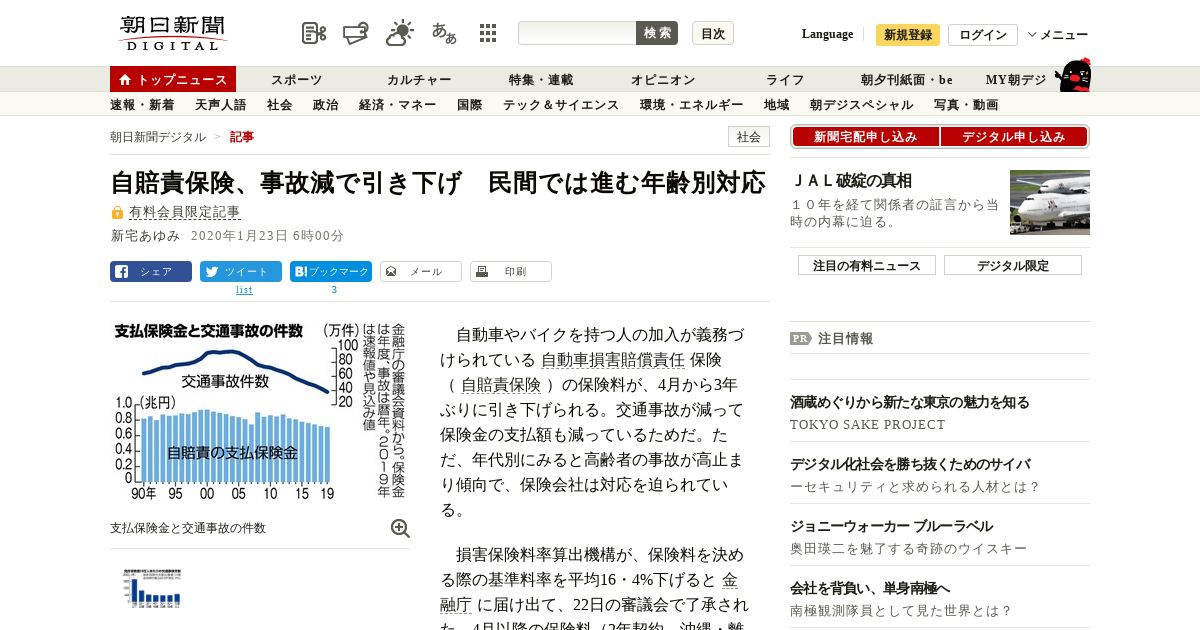Open テック&サイエンス submenu item
1200x630 pixels.
(561, 104)
